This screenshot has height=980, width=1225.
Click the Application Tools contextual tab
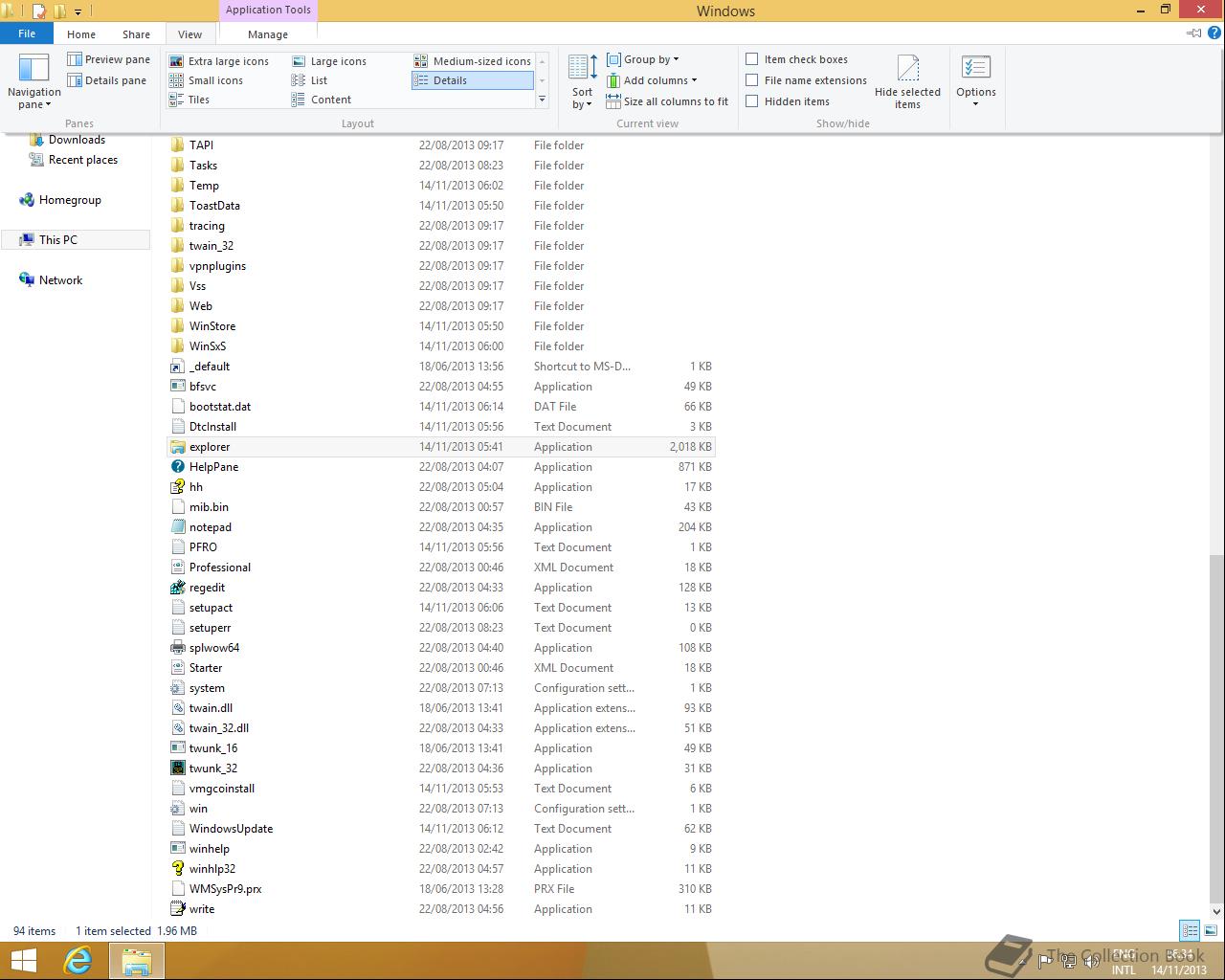[x=268, y=11]
